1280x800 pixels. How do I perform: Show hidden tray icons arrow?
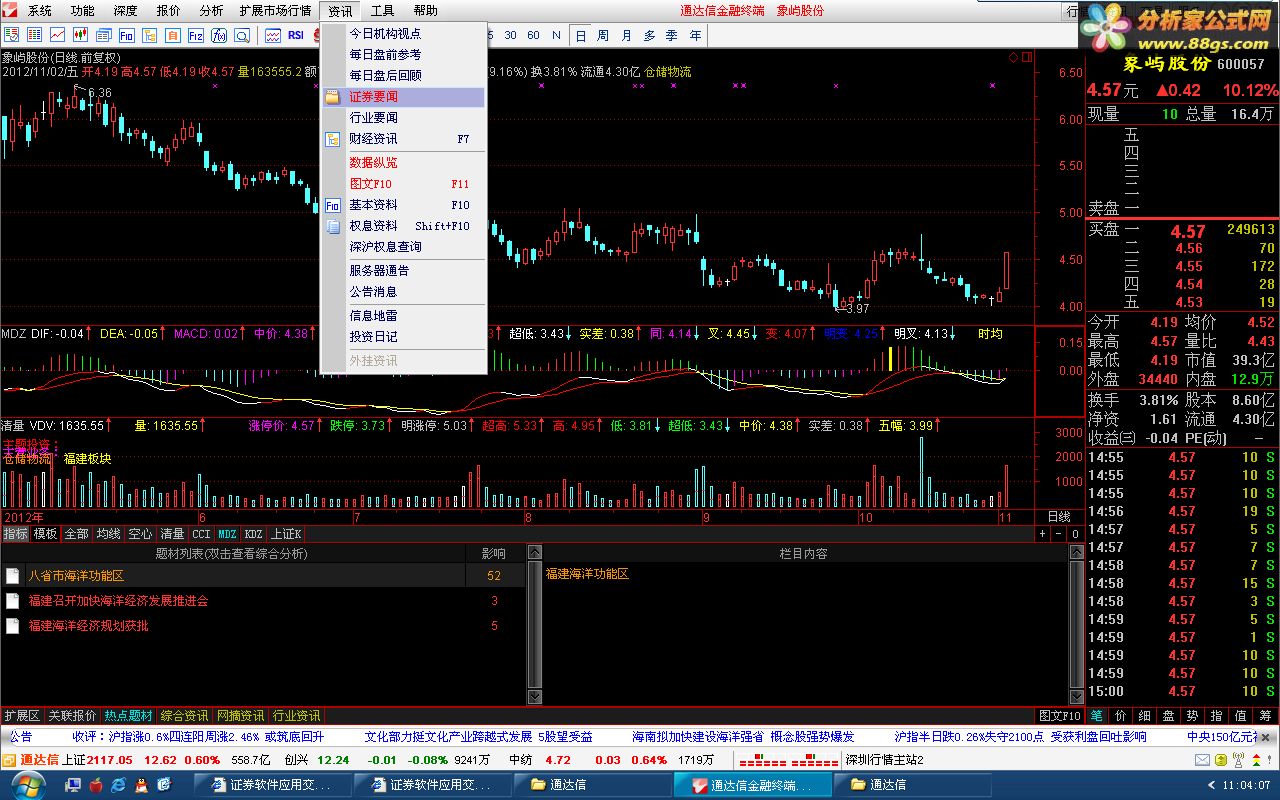point(1212,785)
